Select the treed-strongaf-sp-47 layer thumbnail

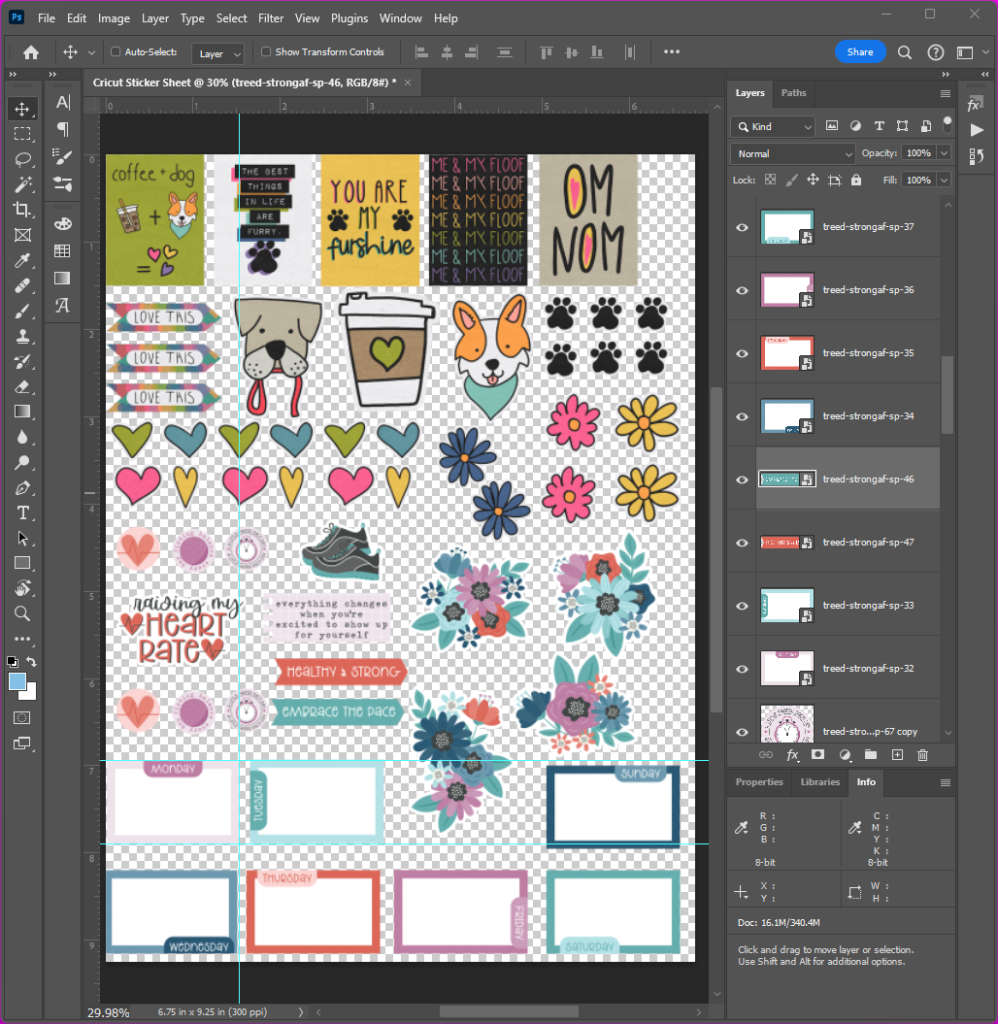787,542
